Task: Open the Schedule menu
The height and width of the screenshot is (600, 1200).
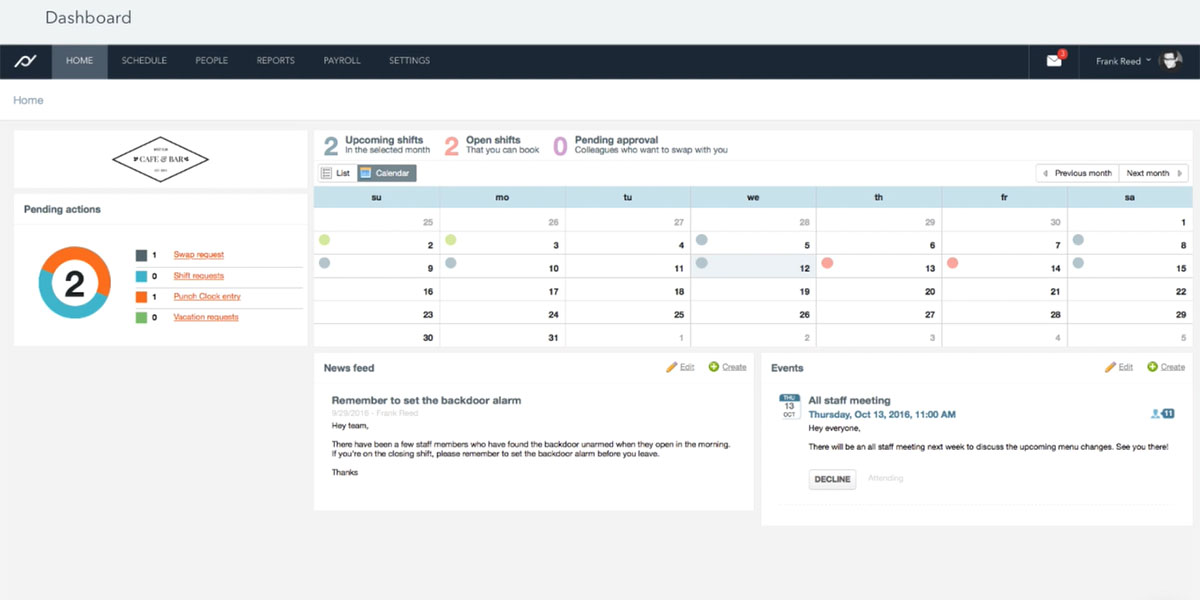Action: 144,61
